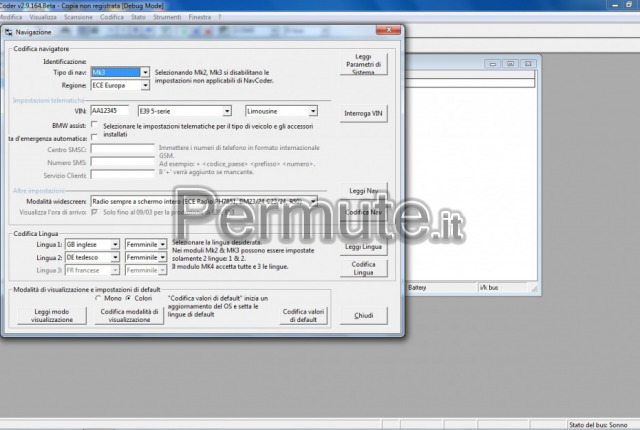Close the background child window
This screenshot has height=430, width=640.
point(528,64)
